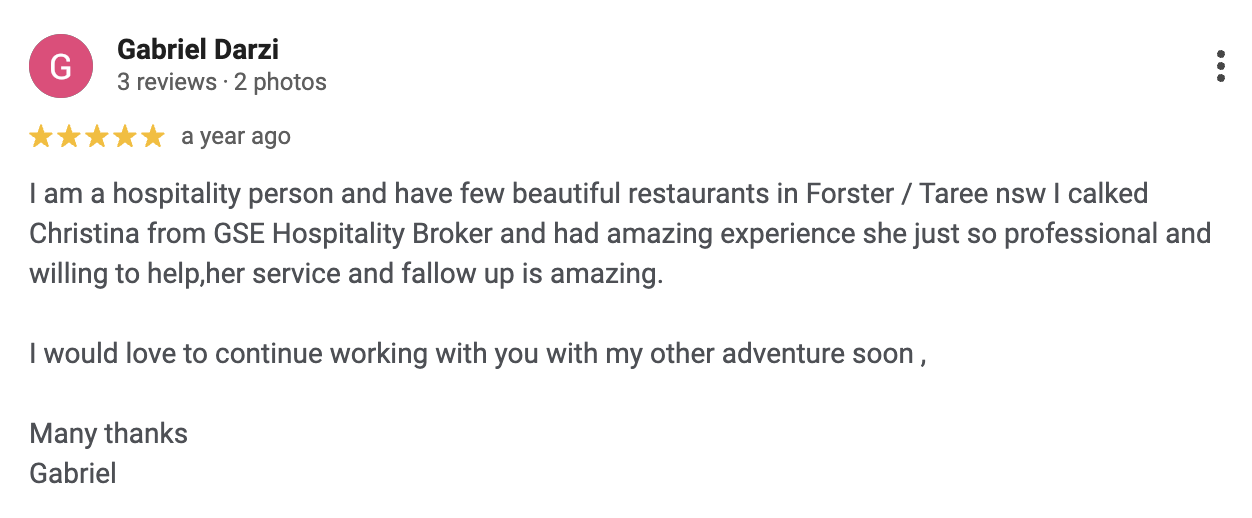Click the fourth rating star

(125, 137)
